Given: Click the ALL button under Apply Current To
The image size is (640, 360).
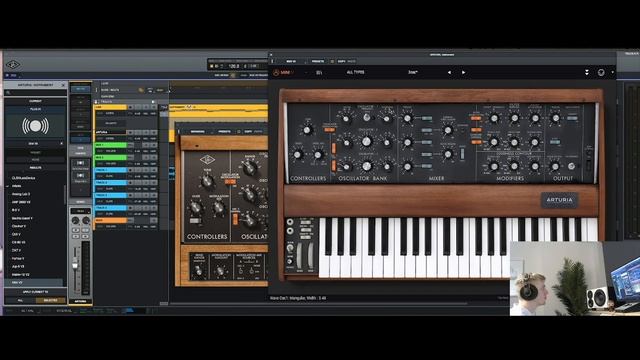Looking at the screenshot, I should coord(20,300).
